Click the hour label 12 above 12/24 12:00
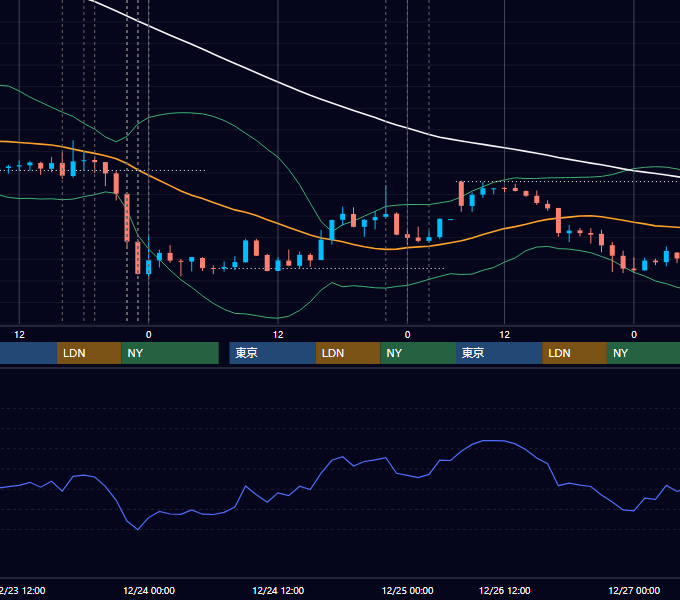The image size is (680, 600). [278, 335]
